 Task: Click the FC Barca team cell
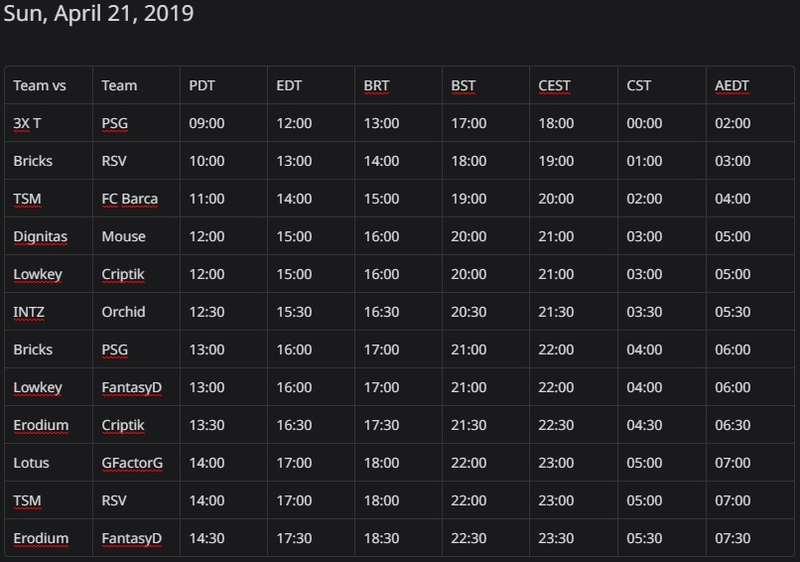tap(136, 198)
